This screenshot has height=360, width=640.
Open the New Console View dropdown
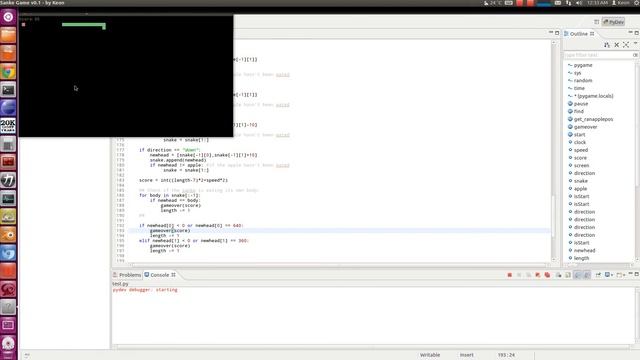pos(620,275)
